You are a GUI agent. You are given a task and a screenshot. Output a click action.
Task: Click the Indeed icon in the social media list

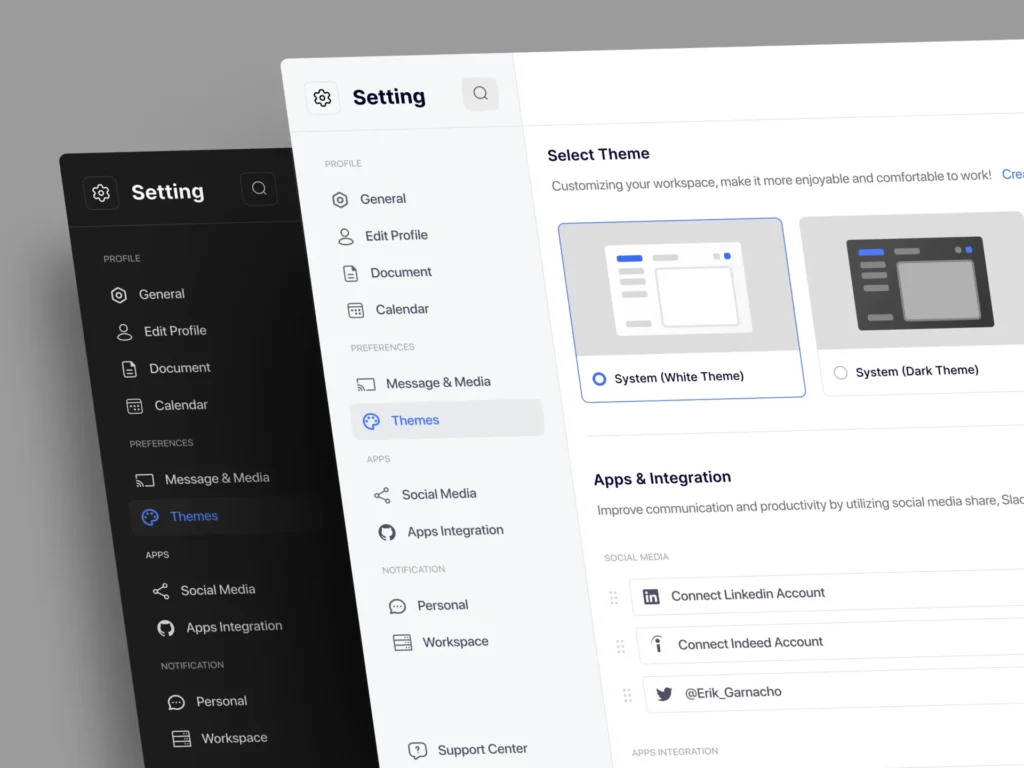657,645
